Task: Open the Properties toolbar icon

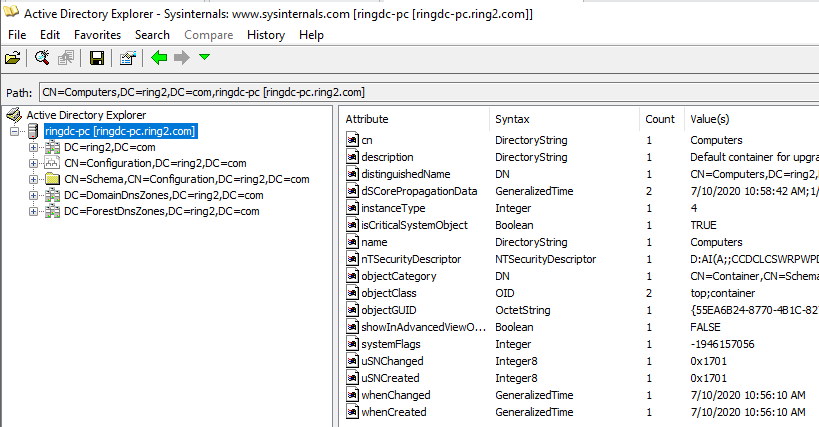Action: click(x=127, y=59)
